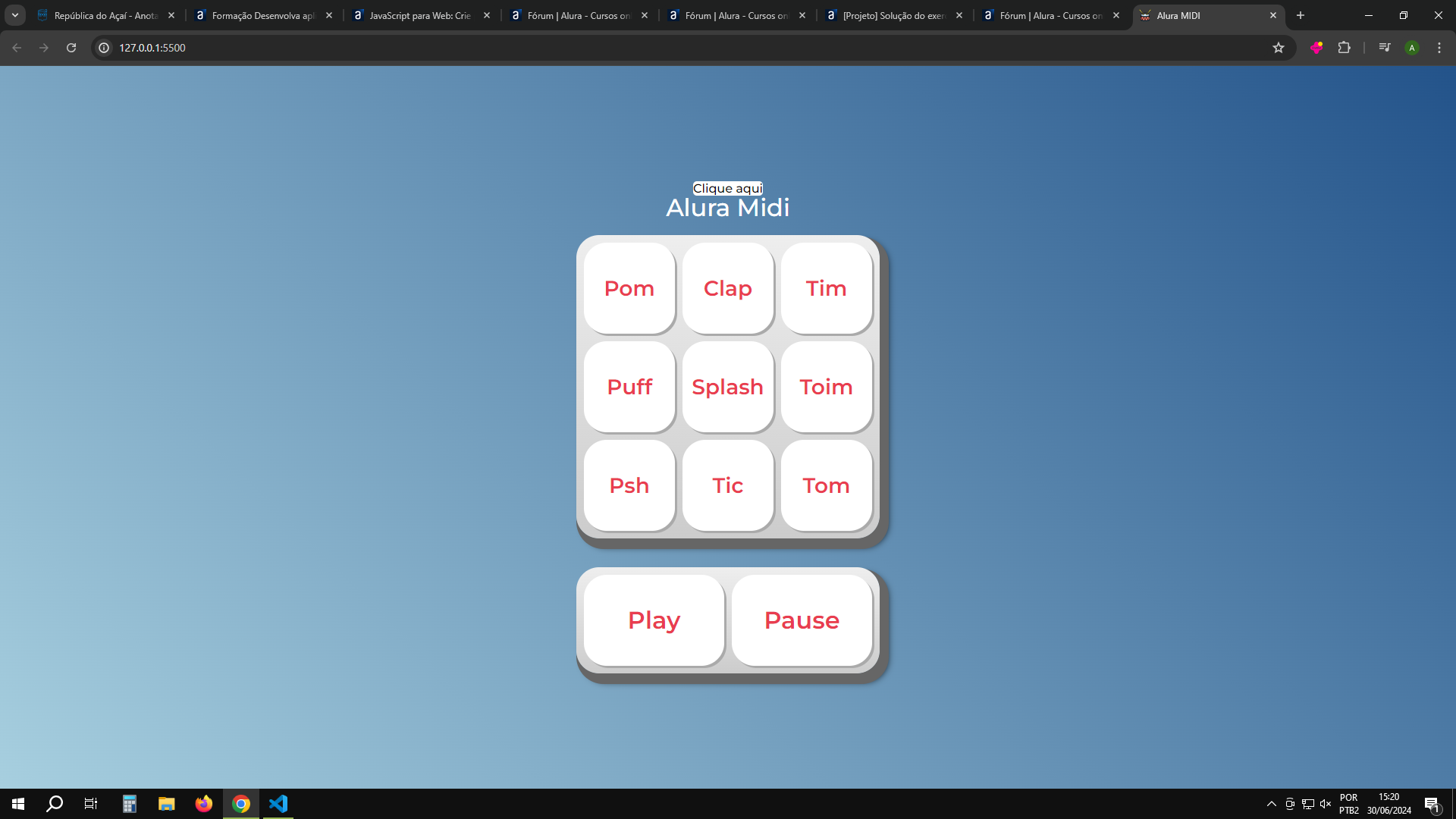Close the Projeto Solução tab
The height and width of the screenshot is (819, 1456).
tap(959, 15)
